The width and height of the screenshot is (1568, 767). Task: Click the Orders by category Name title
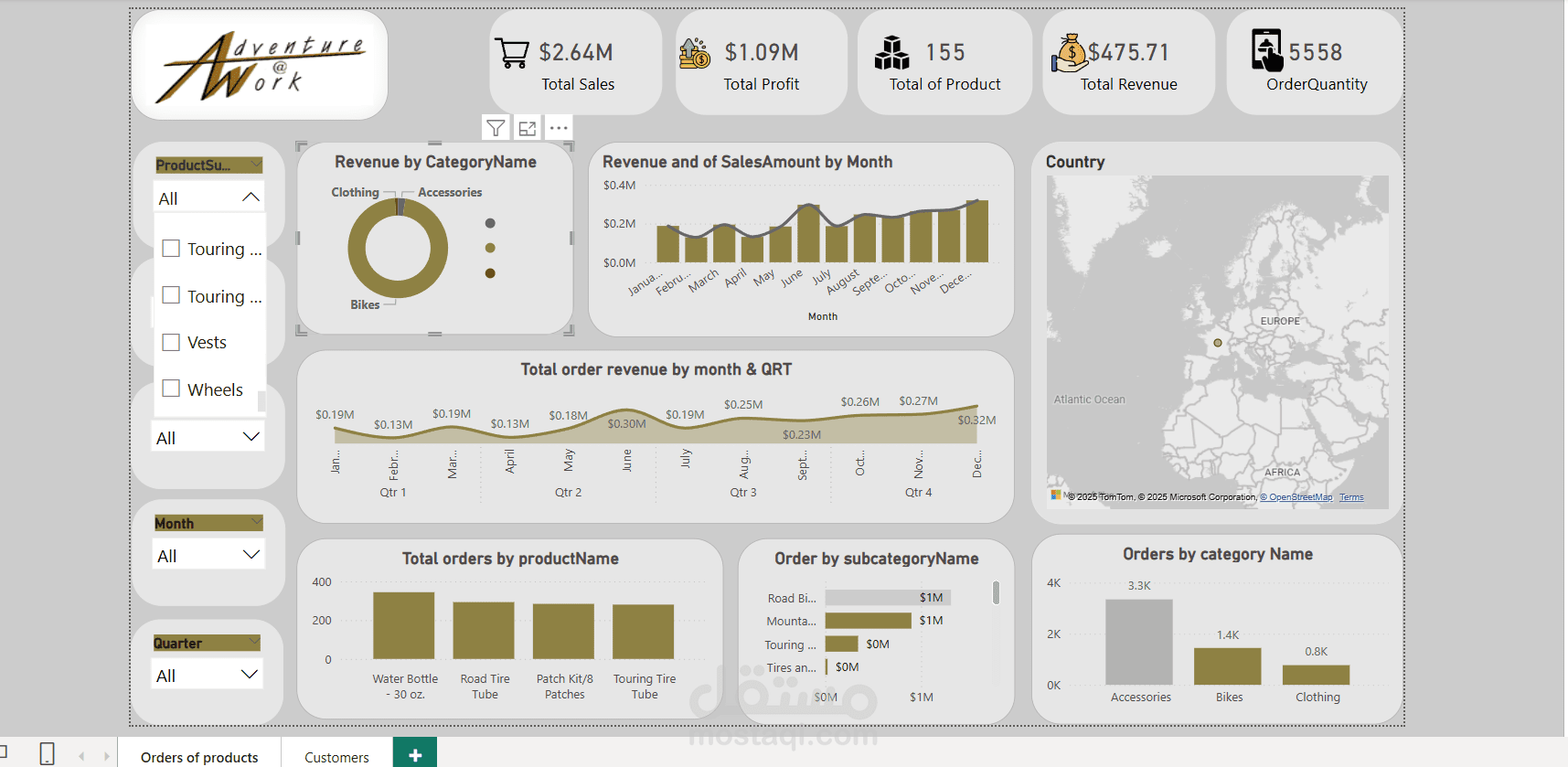pos(1218,554)
